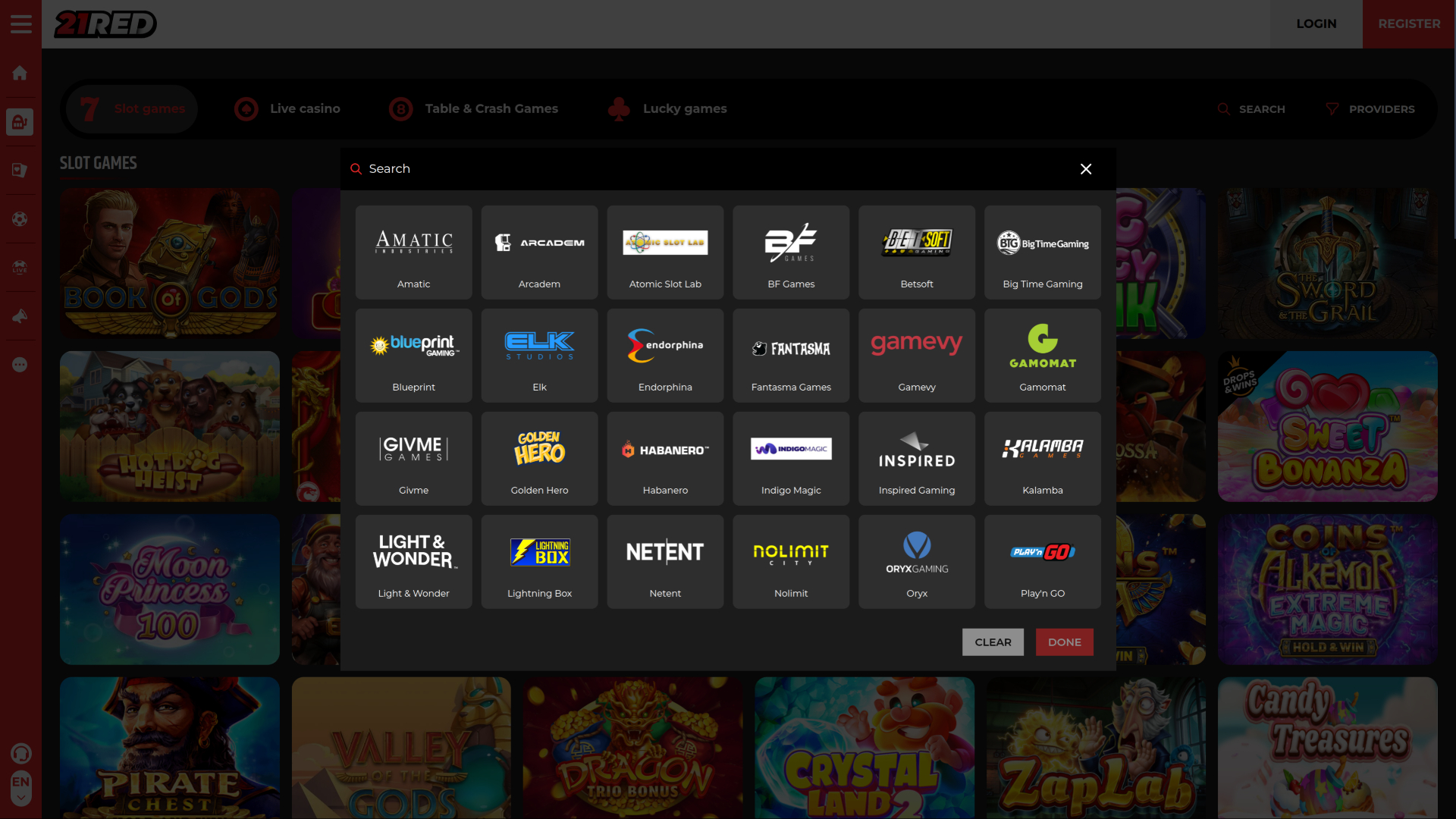Select the slot machine icon in sidebar
The width and height of the screenshot is (1456, 819).
click(20, 121)
